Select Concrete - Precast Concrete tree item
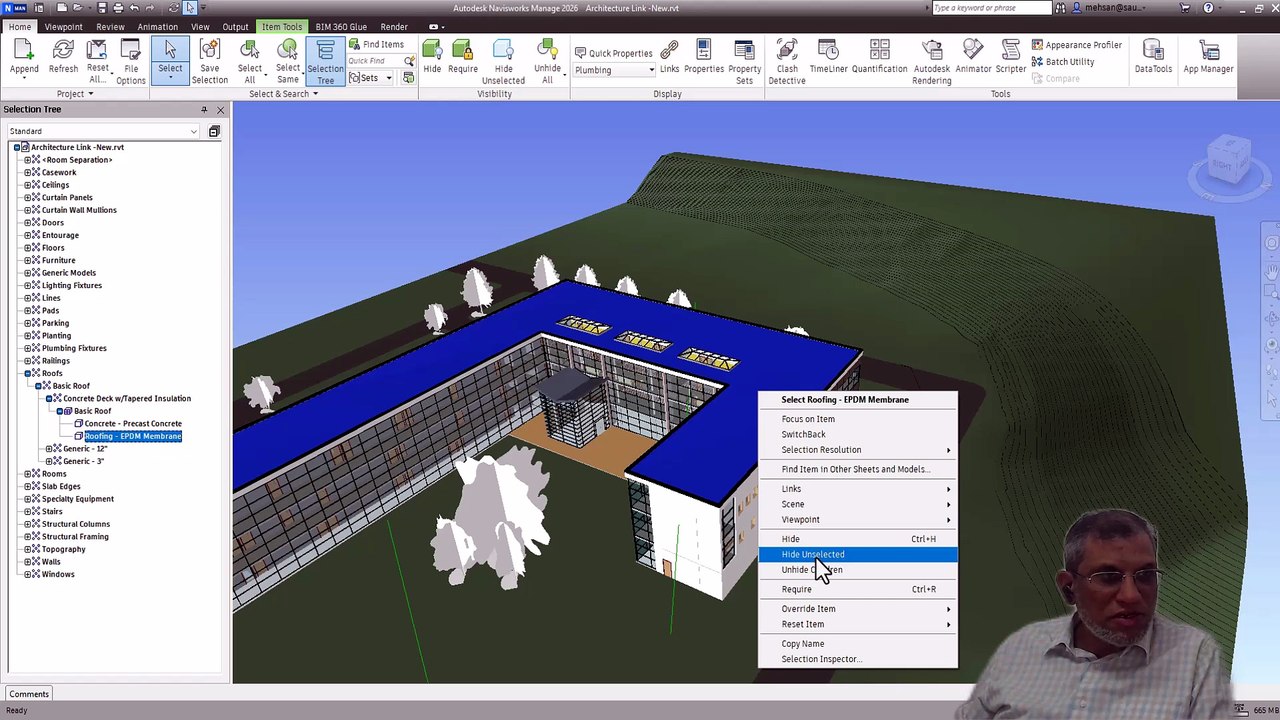This screenshot has width=1280, height=720. pyautogui.click(x=133, y=424)
